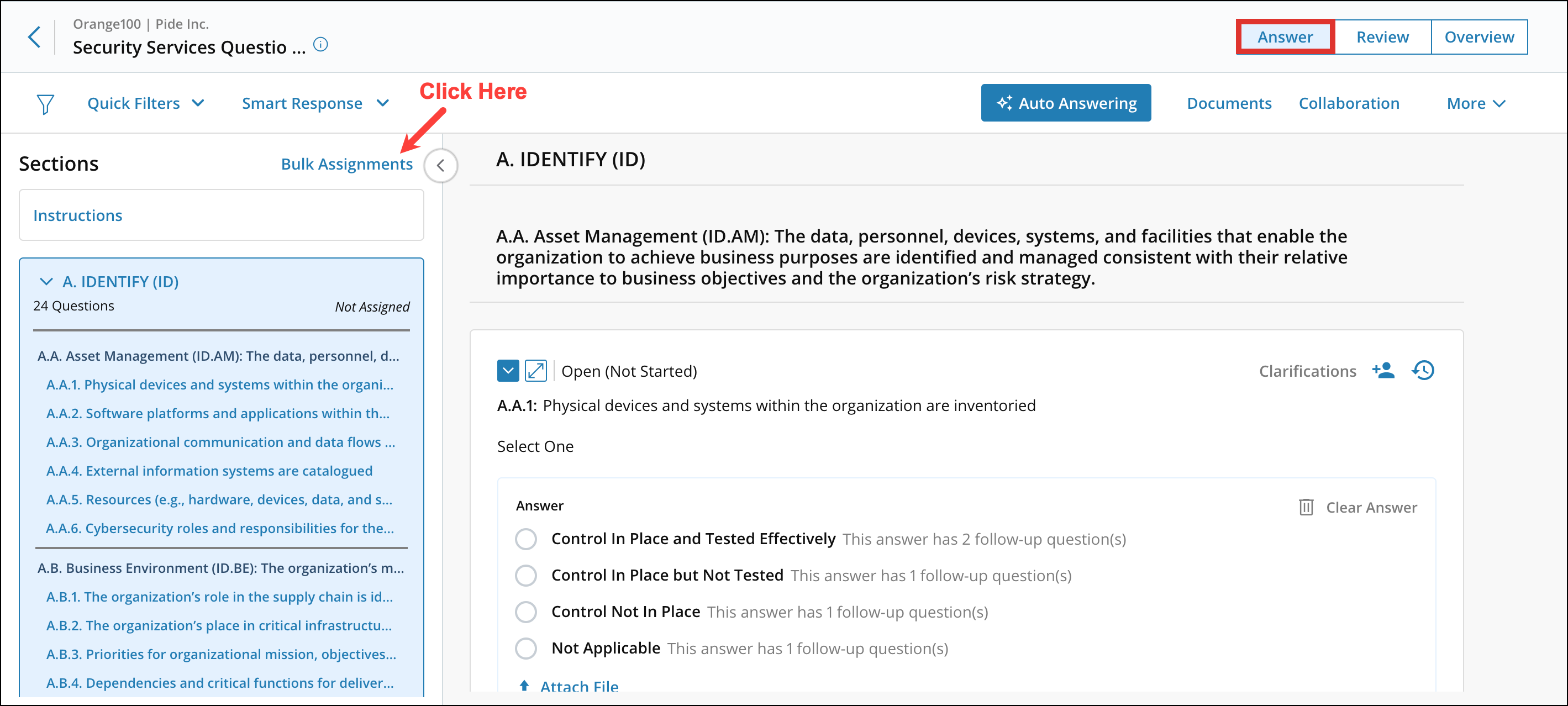Image resolution: width=1568 pixels, height=706 pixels.
Task: Click Clear Answer text
Action: tap(1371, 507)
